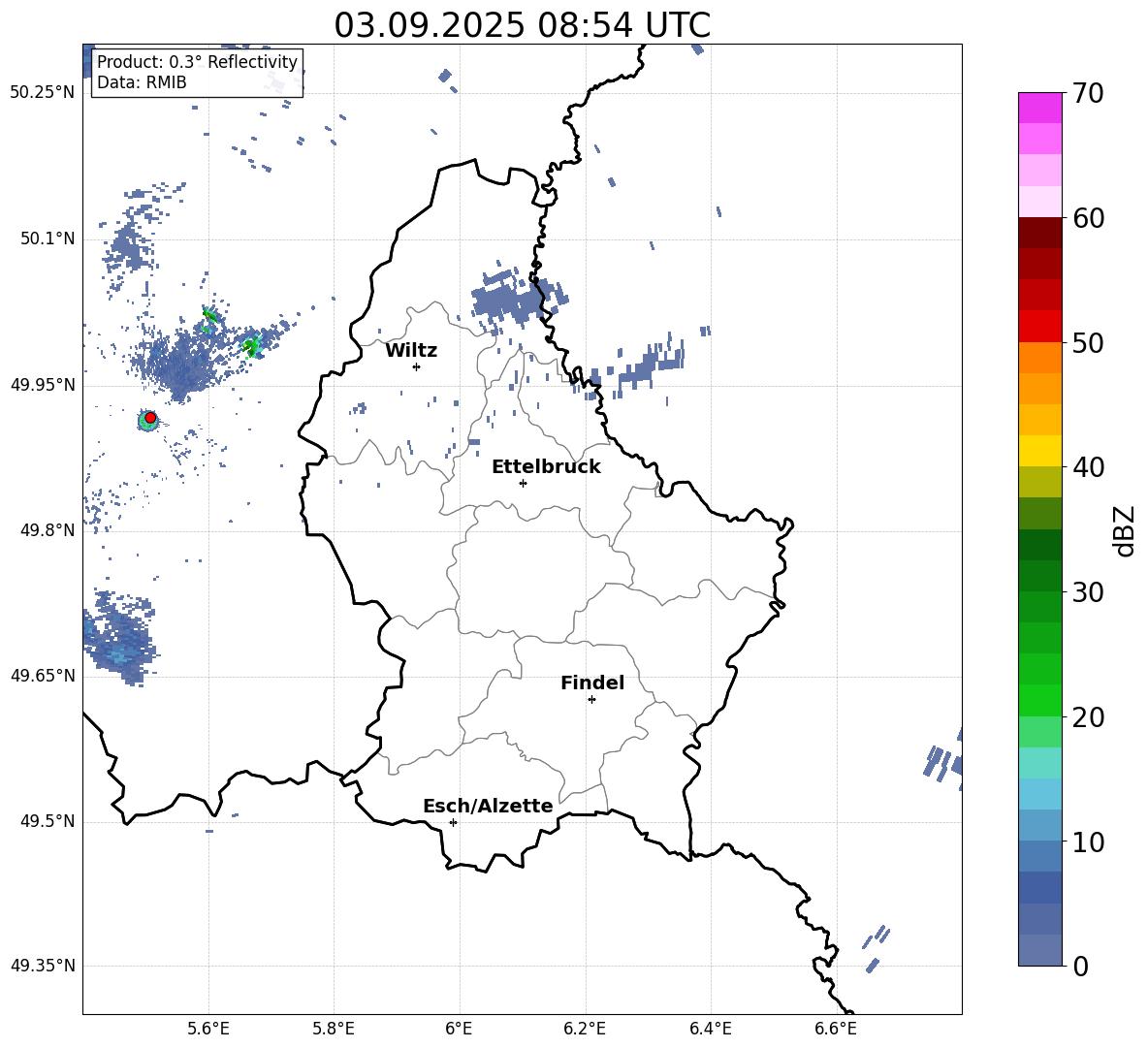Click the red dot marker on map
Image resolution: width=1148 pixels, height=1048 pixels.
click(x=150, y=418)
